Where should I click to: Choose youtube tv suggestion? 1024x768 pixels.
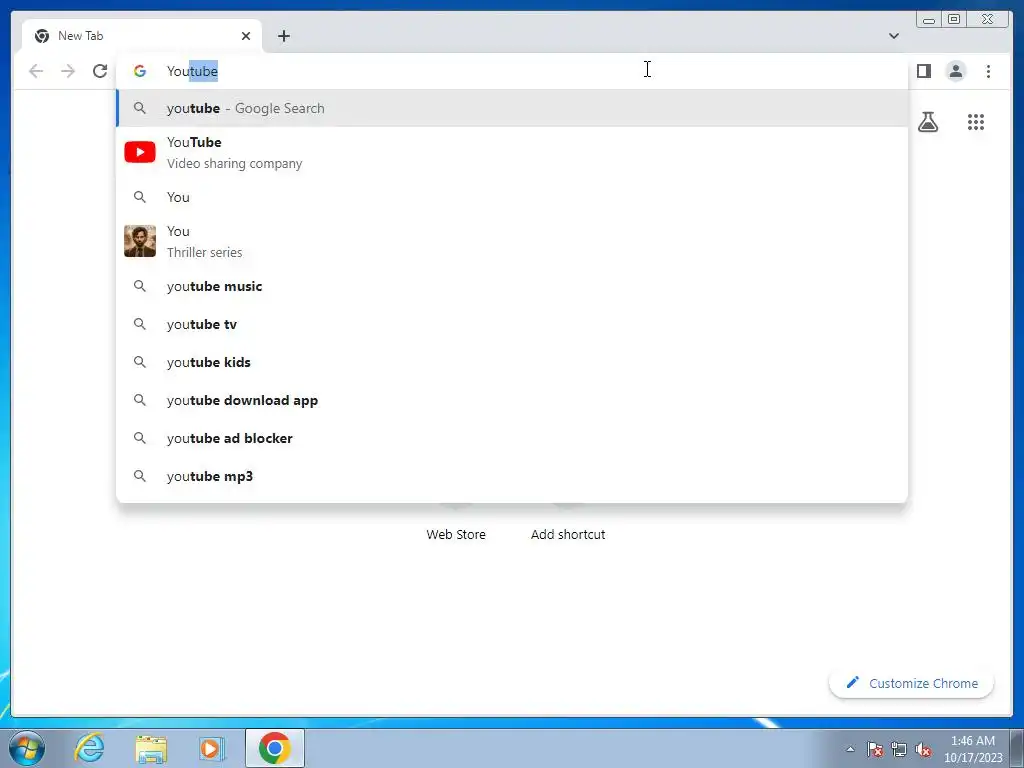pos(512,324)
